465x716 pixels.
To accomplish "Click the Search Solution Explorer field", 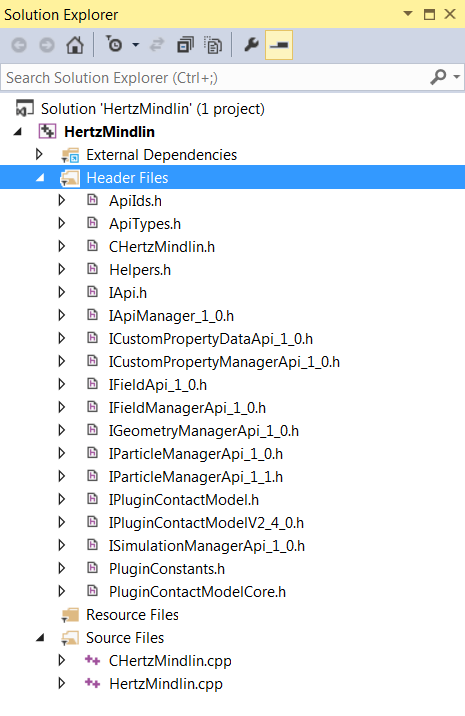I will pyautogui.click(x=215, y=78).
